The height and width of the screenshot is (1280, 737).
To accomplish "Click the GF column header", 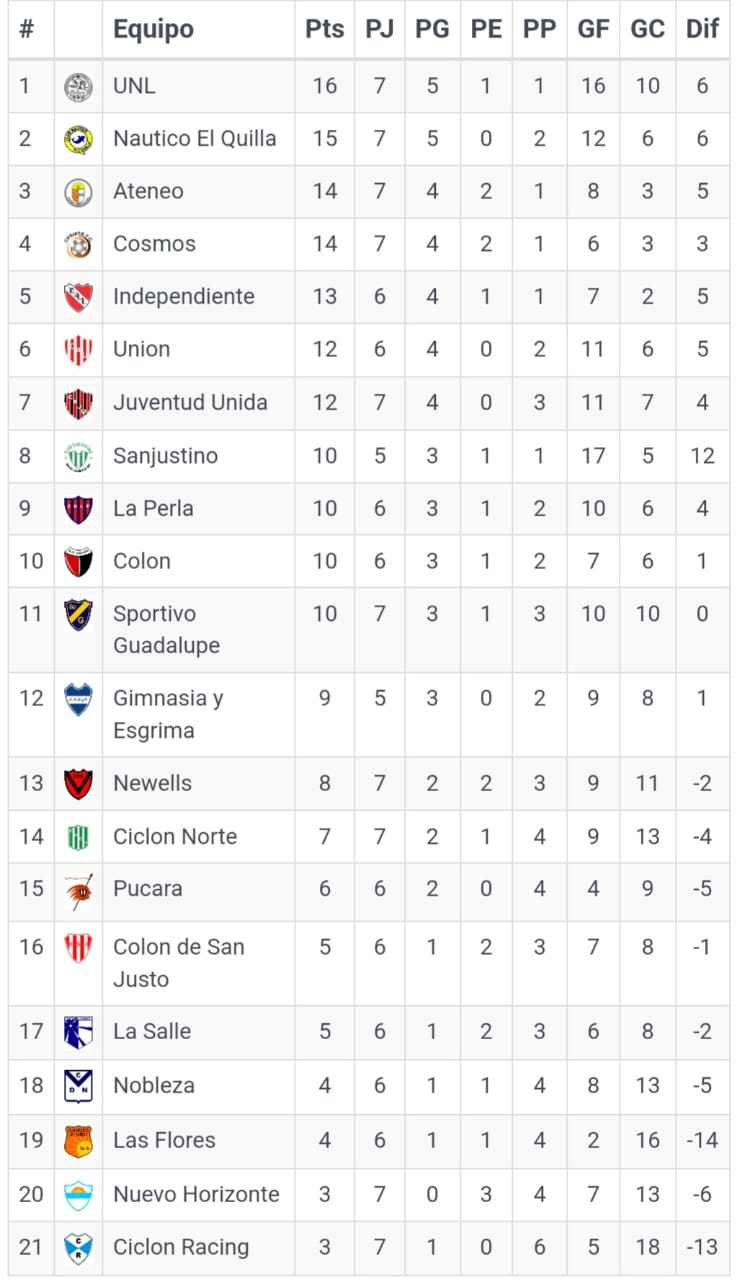I will (x=593, y=29).
